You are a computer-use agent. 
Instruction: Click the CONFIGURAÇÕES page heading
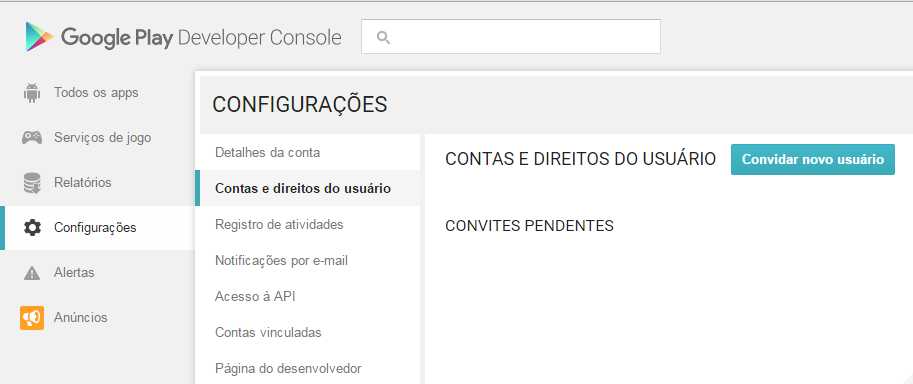(299, 105)
